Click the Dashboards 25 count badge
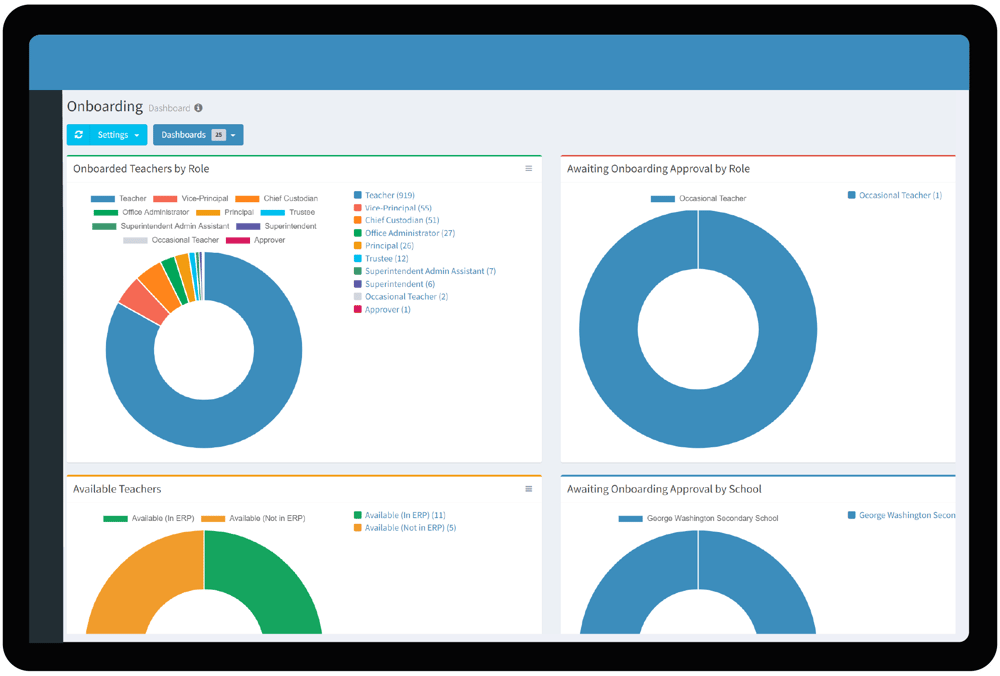Screen dimensions: 1000x676 tap(219, 135)
